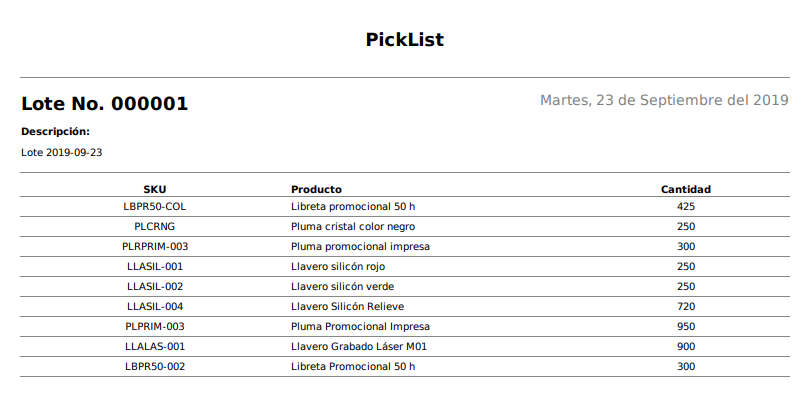Select SKU cell LBPR50-COL
This screenshot has height=399, width=807.
click(154, 206)
